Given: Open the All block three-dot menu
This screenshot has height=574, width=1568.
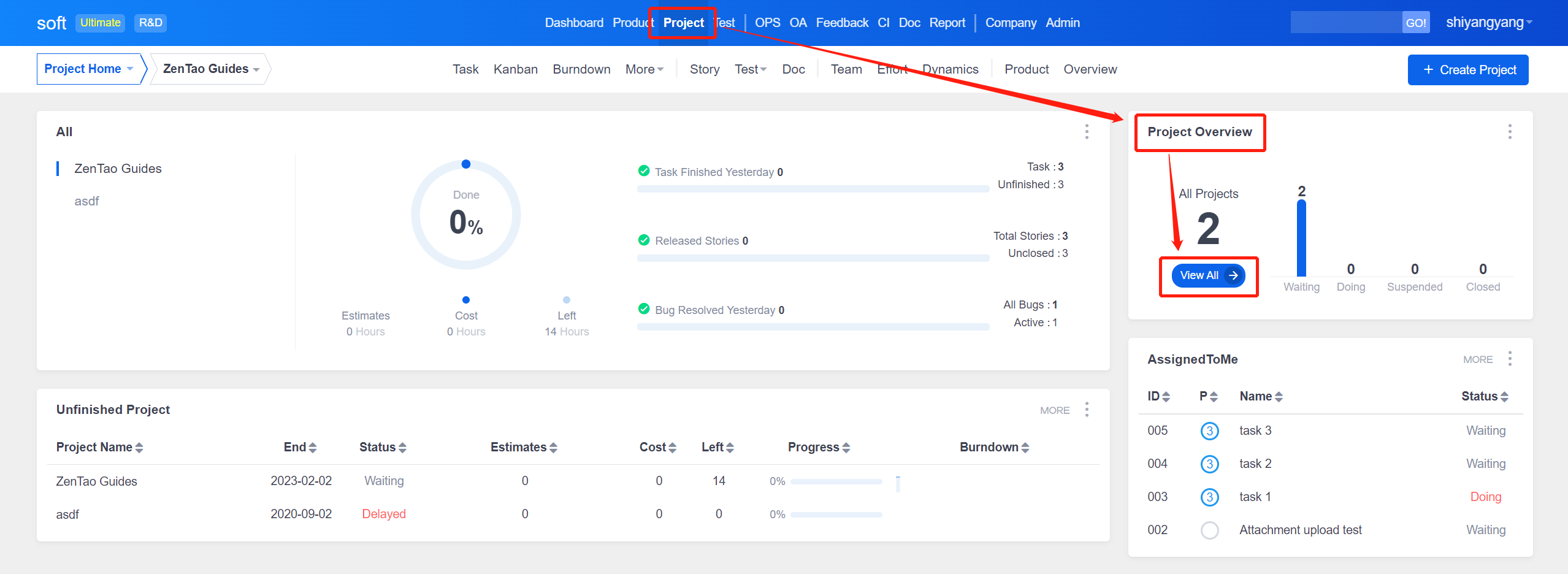Looking at the screenshot, I should pyautogui.click(x=1087, y=132).
